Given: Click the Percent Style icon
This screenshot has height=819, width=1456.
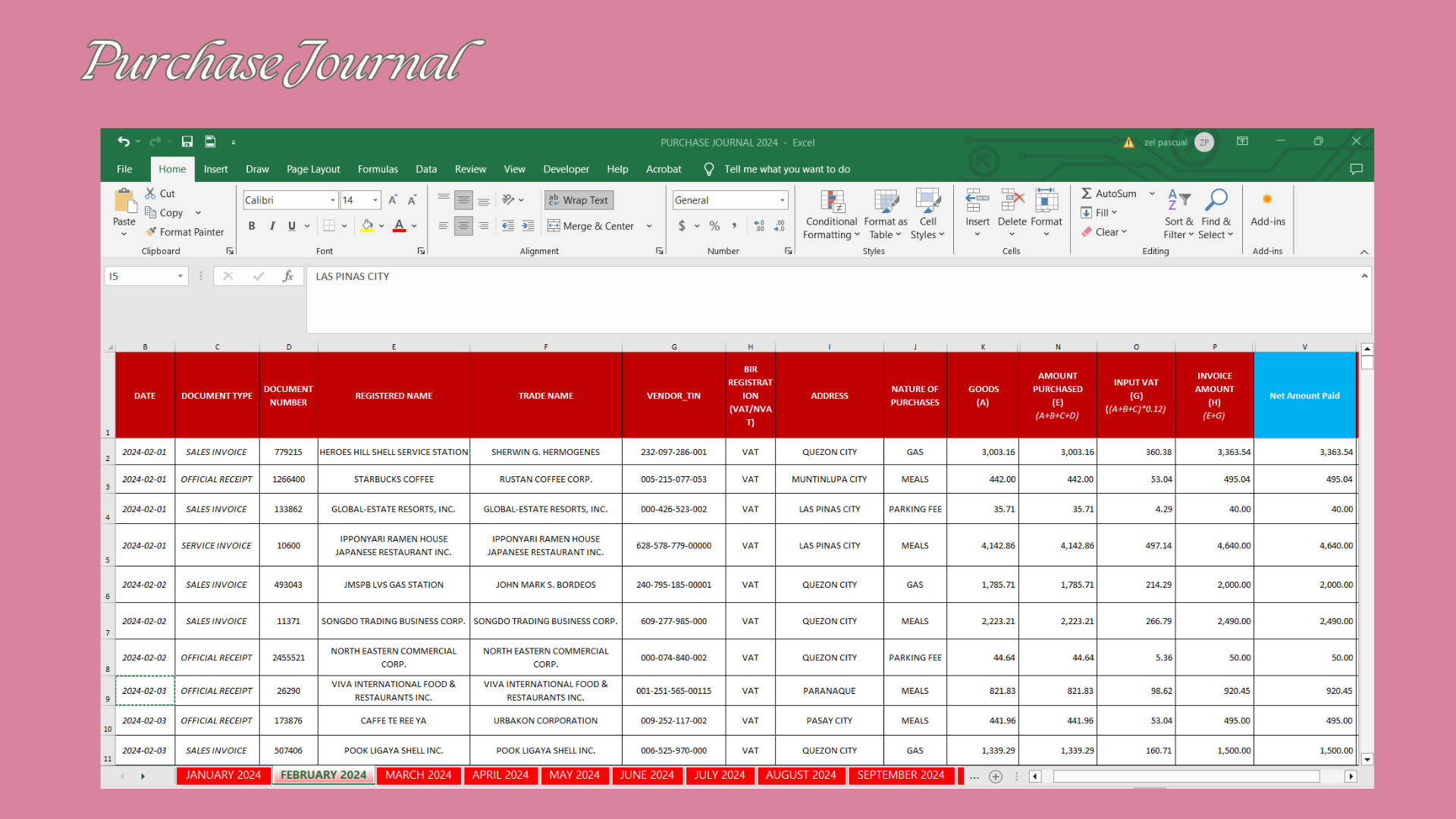Looking at the screenshot, I should point(714,226).
